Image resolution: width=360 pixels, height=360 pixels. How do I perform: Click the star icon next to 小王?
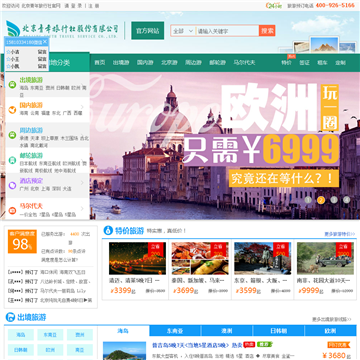[x=8, y=59]
